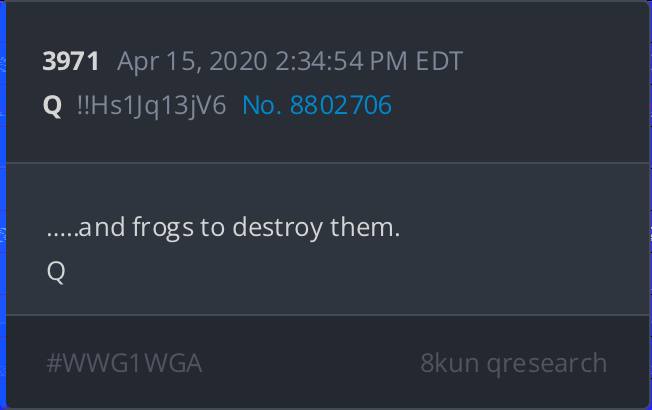Click the word 'them.' ending the message

[365, 227]
